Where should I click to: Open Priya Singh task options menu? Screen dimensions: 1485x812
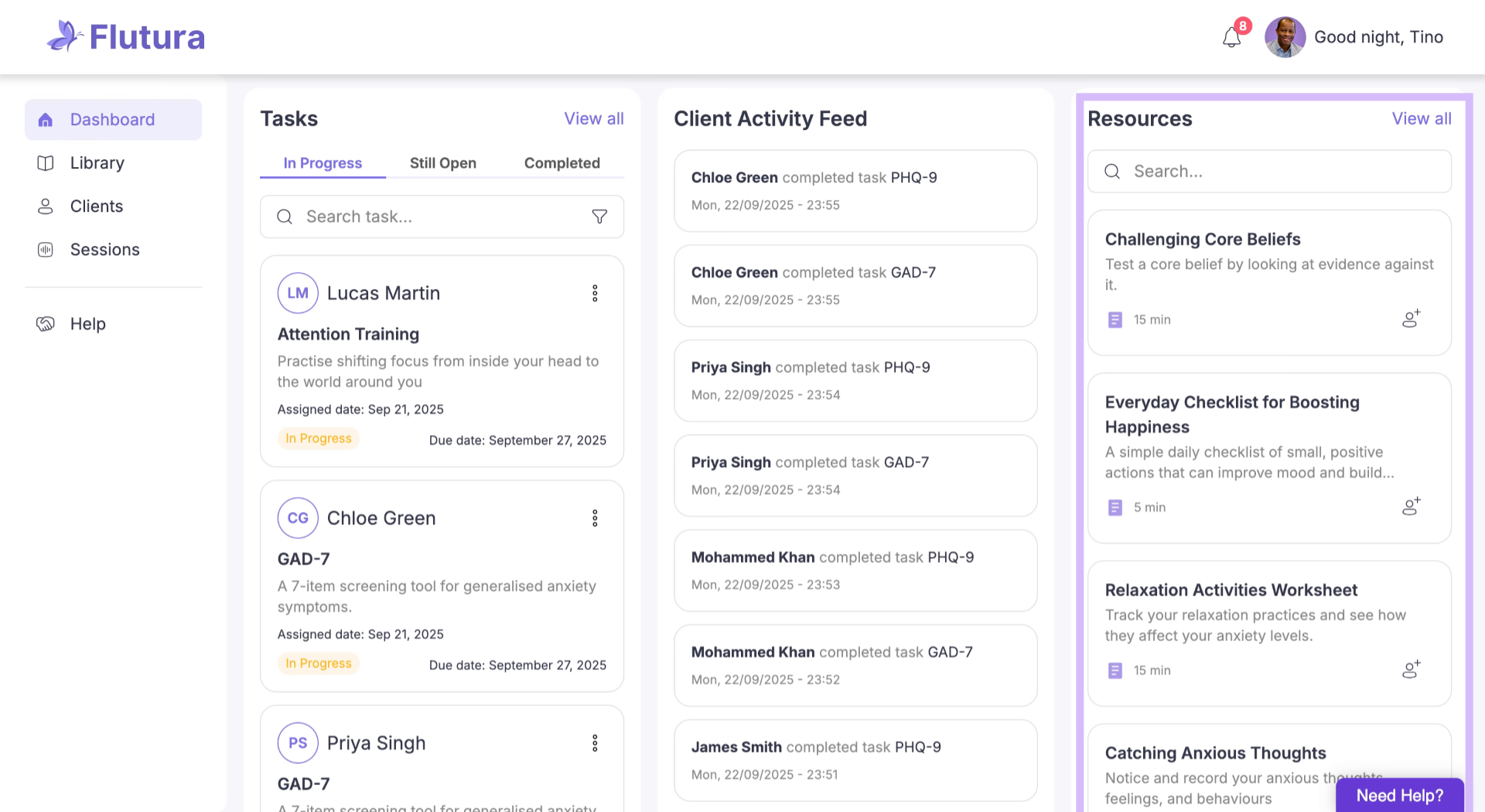tap(595, 743)
